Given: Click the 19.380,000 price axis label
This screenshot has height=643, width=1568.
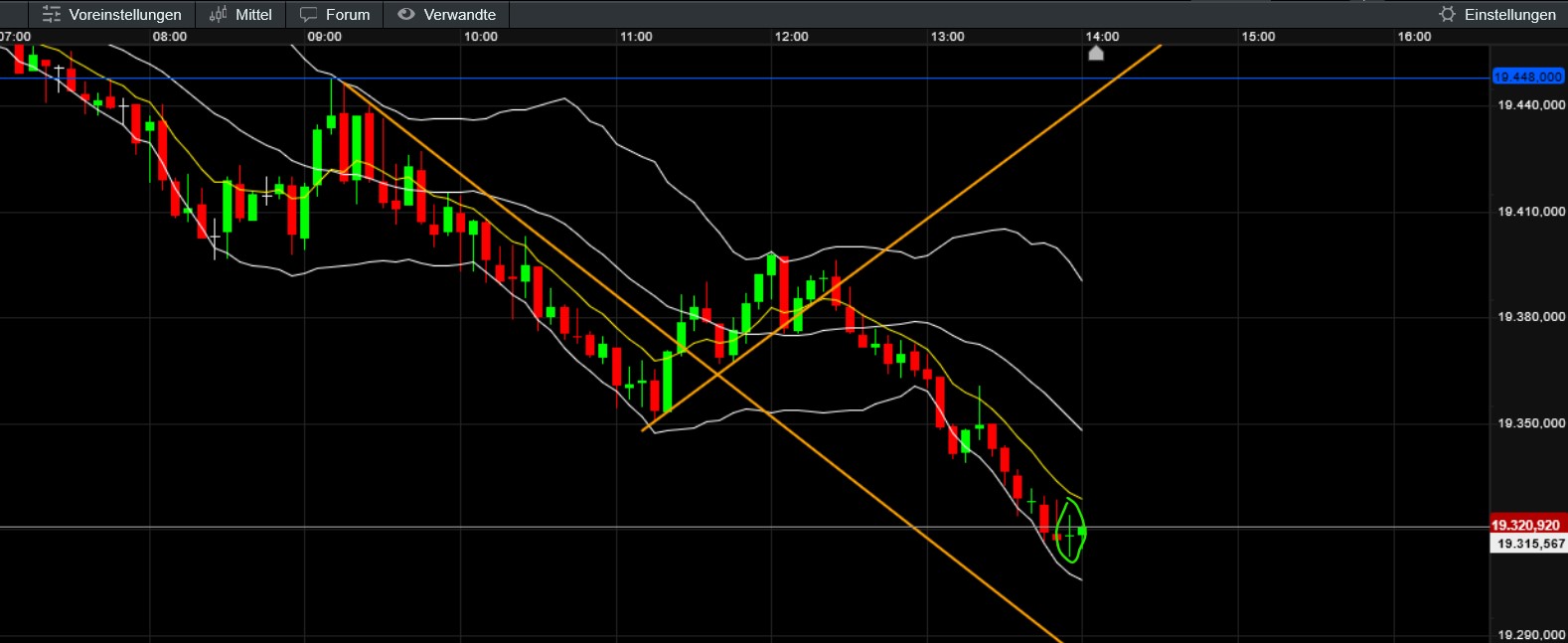Looking at the screenshot, I should (1531, 316).
